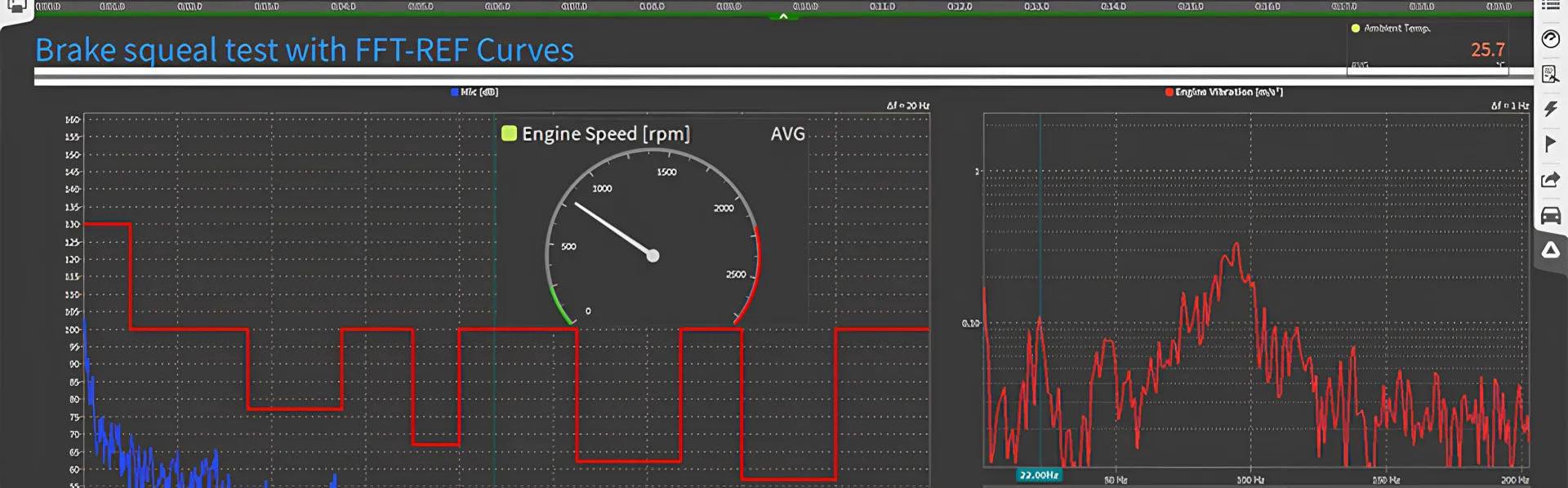The width and height of the screenshot is (1568, 488).
Task: Click the Engine Vibration chart legend text
Action: point(1229,92)
